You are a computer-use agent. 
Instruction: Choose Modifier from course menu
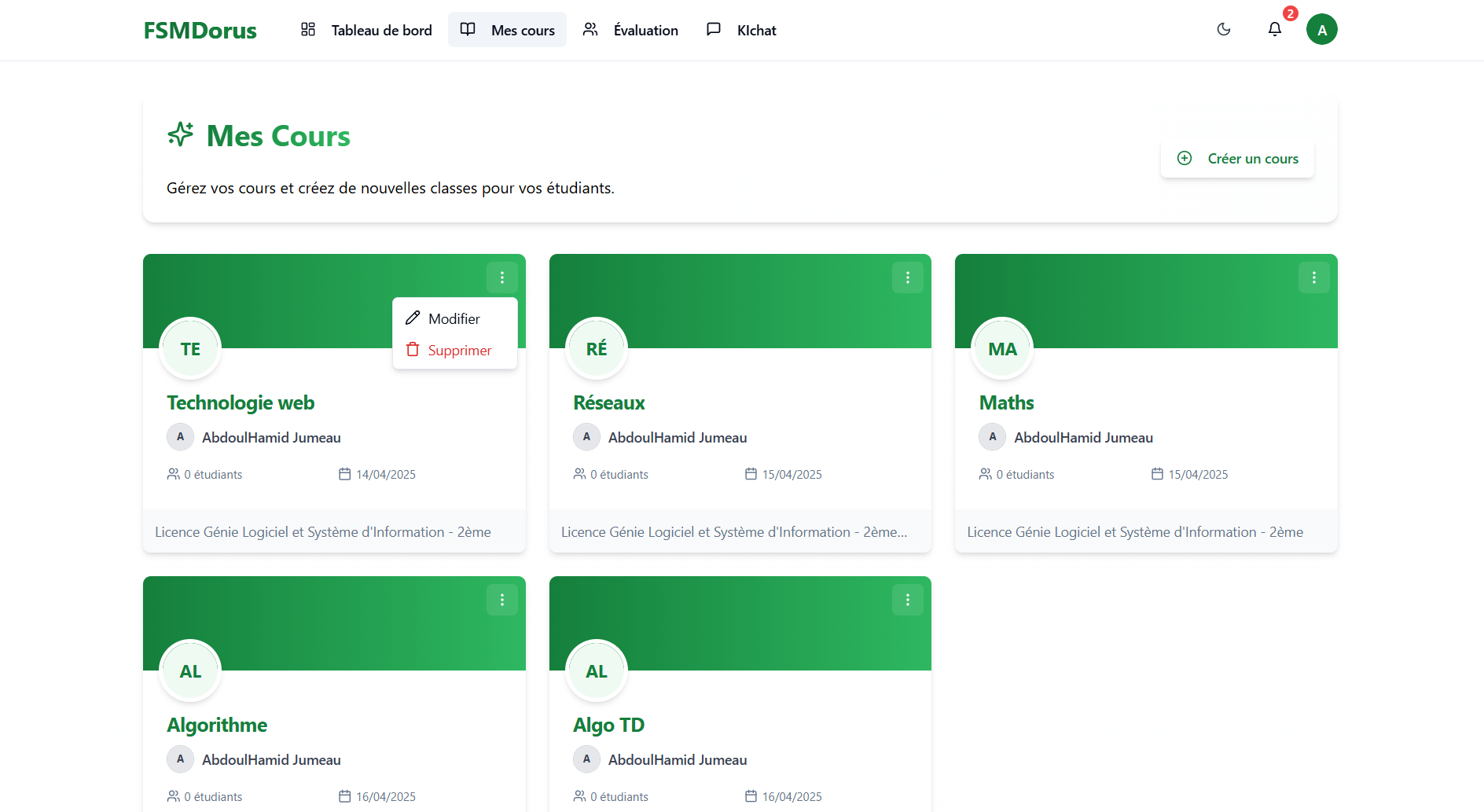click(454, 318)
